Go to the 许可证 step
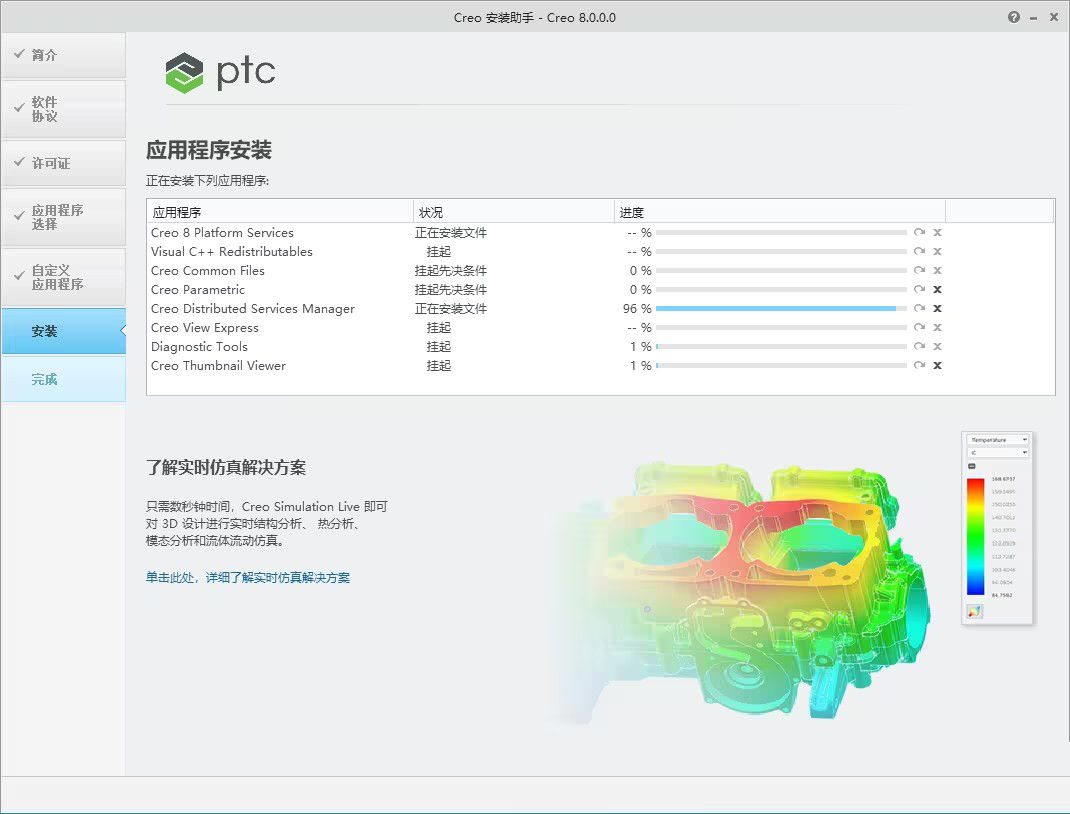 [x=63, y=163]
